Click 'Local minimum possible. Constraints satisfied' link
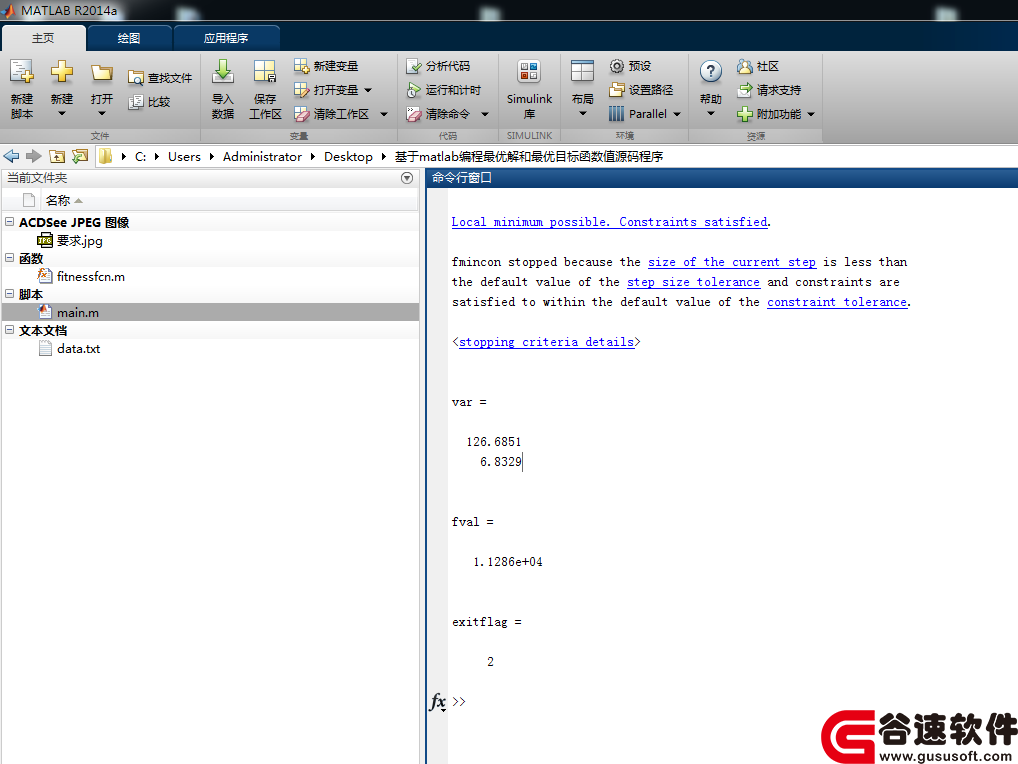The width and height of the screenshot is (1018, 764). coord(610,222)
